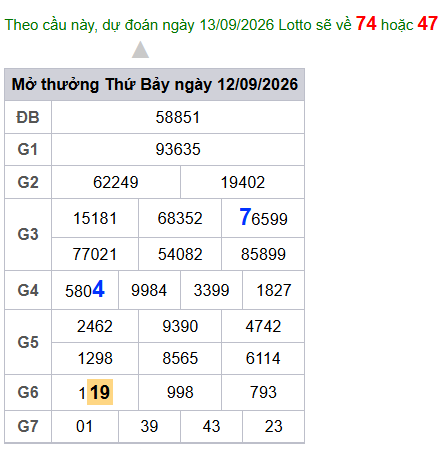This screenshot has width=446, height=450.
Task: Select G3 number 85899
Action: 263,254
